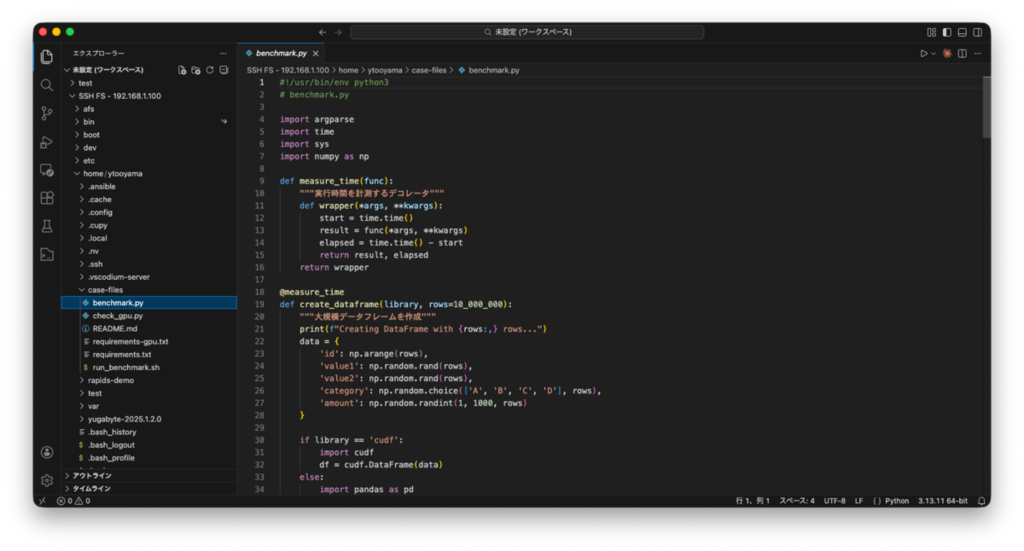
Task: Open editor more actions ellipsis
Action: [978, 54]
